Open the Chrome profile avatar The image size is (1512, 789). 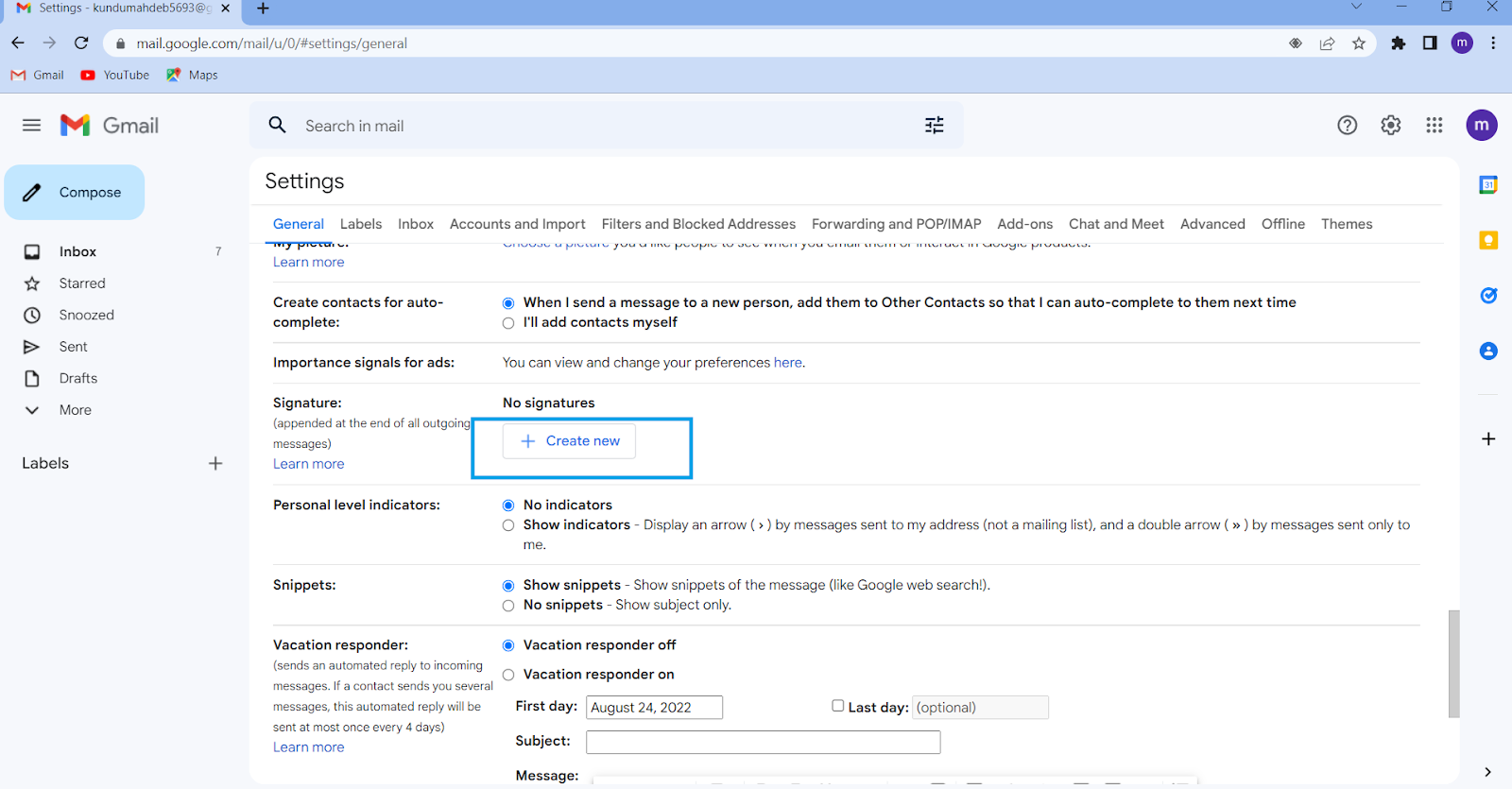tap(1462, 43)
